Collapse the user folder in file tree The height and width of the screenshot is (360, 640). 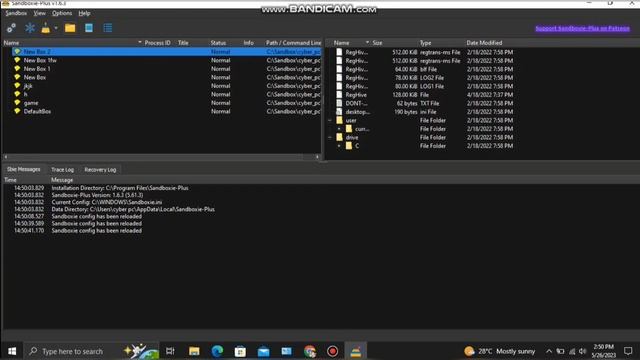(x=330, y=120)
